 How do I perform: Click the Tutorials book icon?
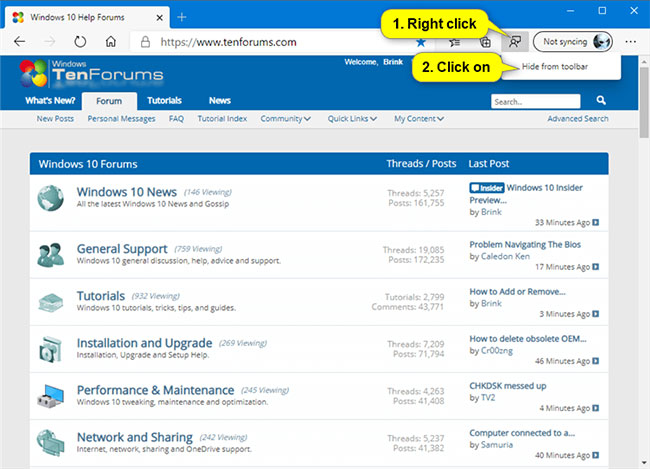coord(50,302)
